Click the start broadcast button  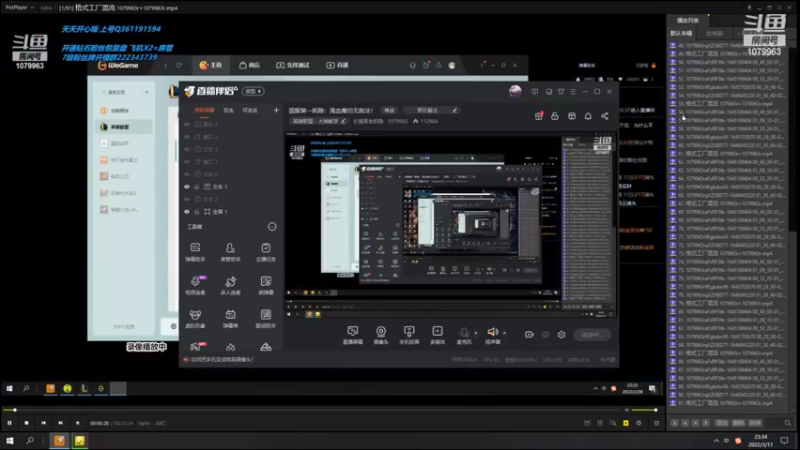[x=592, y=335]
